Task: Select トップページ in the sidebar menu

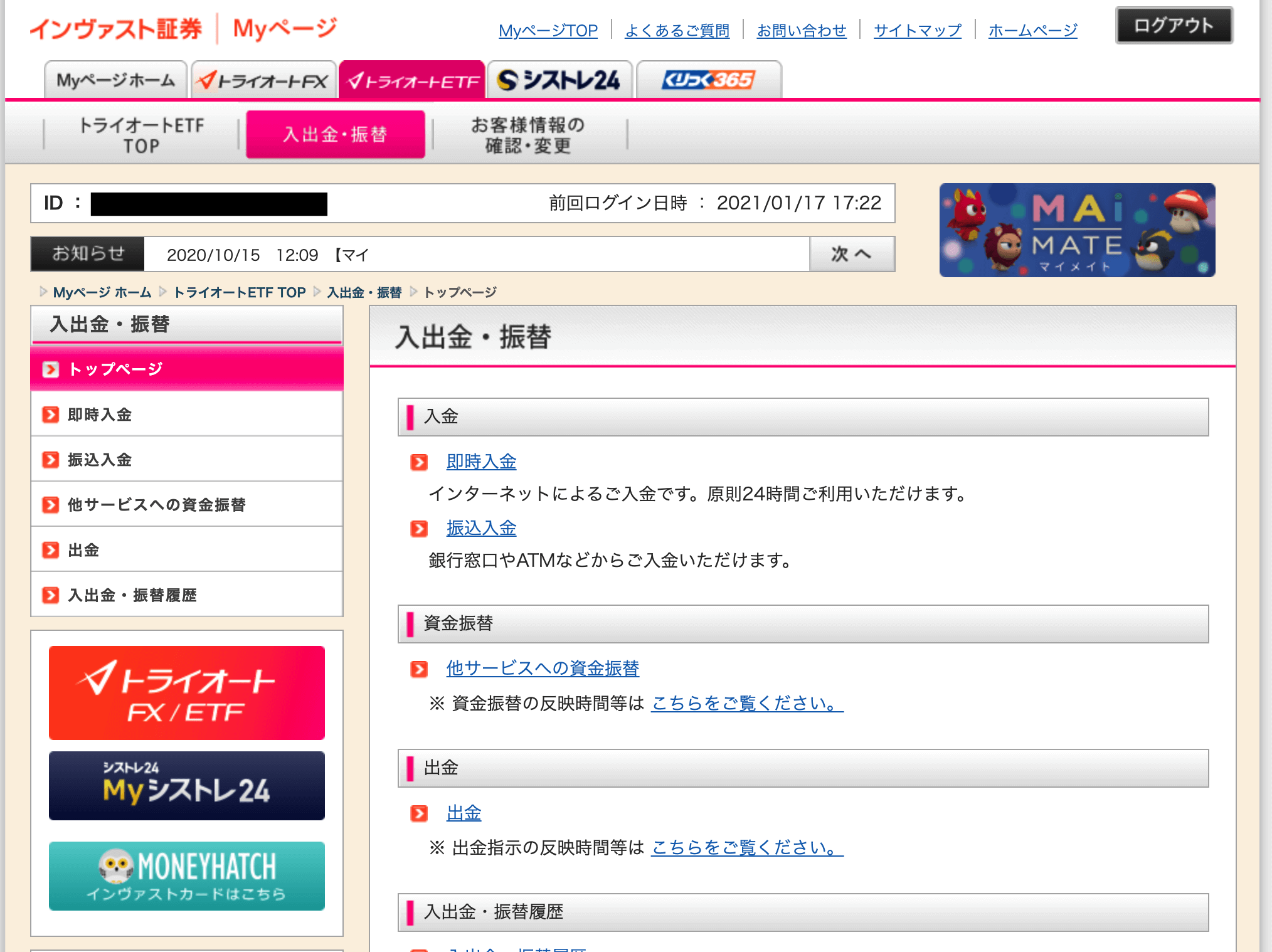Action: click(x=187, y=369)
